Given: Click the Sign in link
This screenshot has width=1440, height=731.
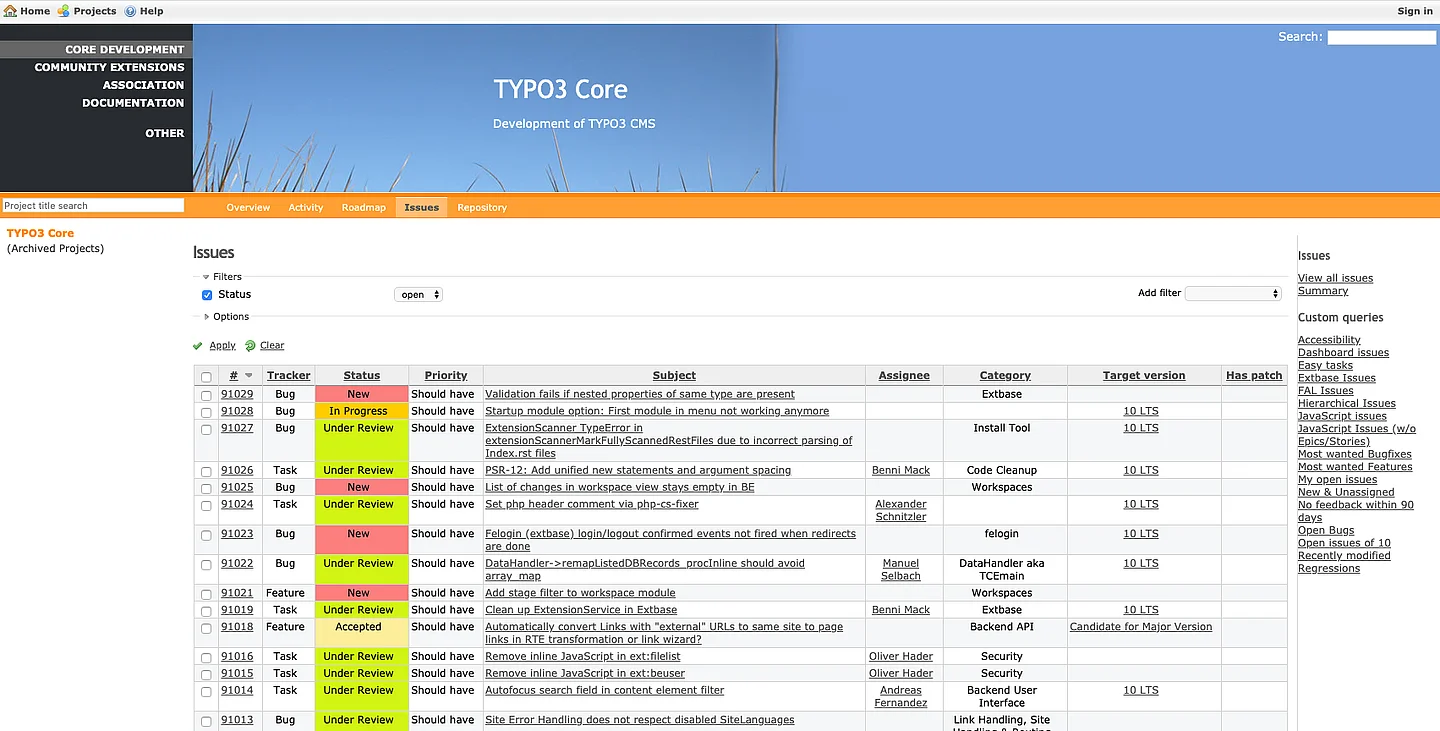Looking at the screenshot, I should [1414, 11].
